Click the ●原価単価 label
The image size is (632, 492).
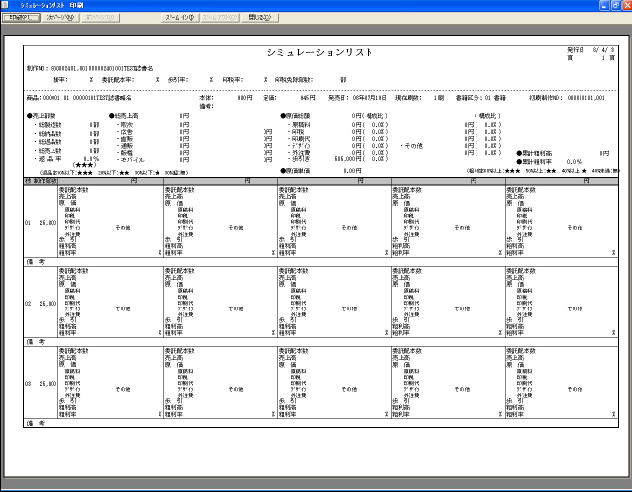click(x=295, y=171)
